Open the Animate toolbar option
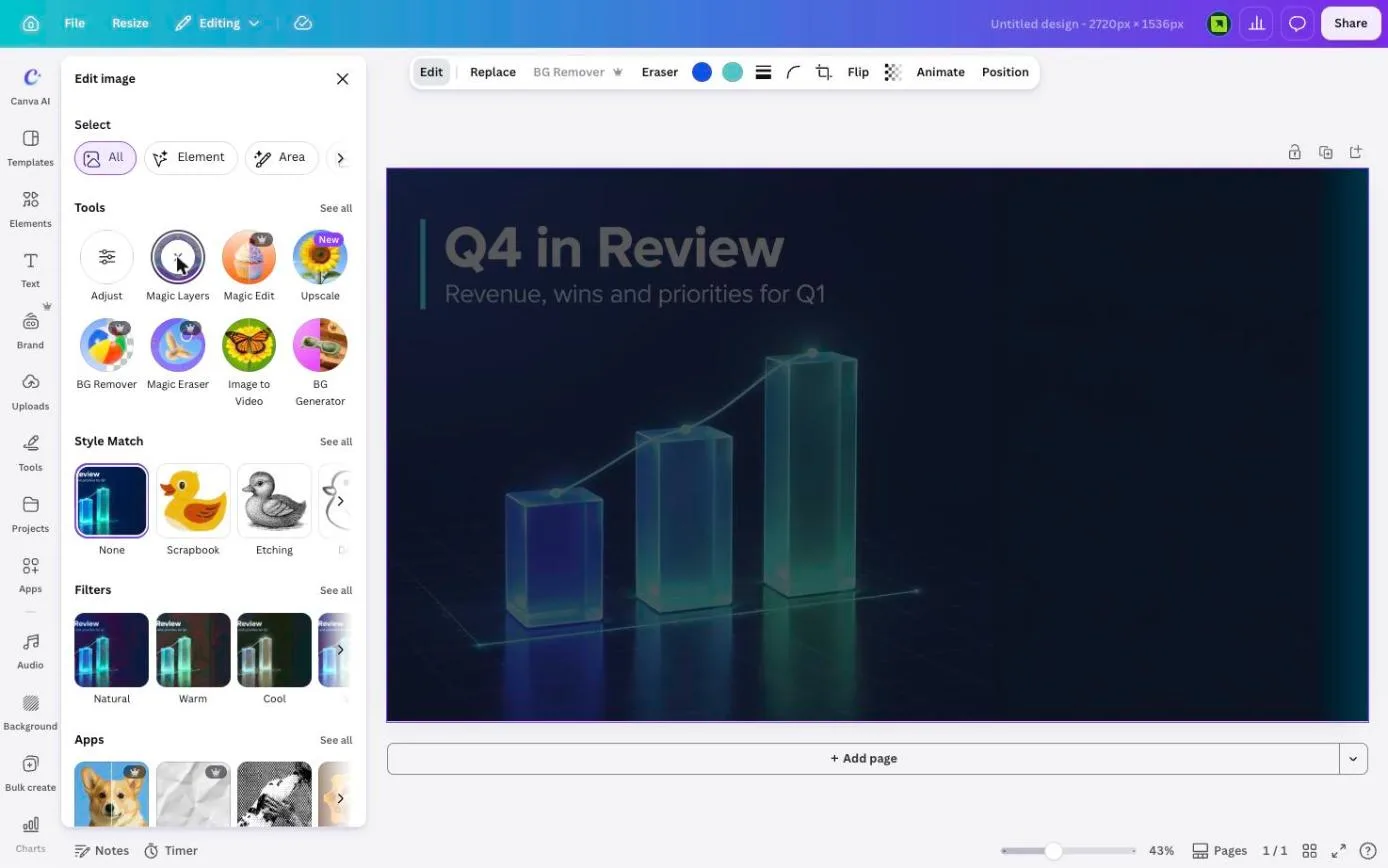The height and width of the screenshot is (868, 1388). point(940,72)
